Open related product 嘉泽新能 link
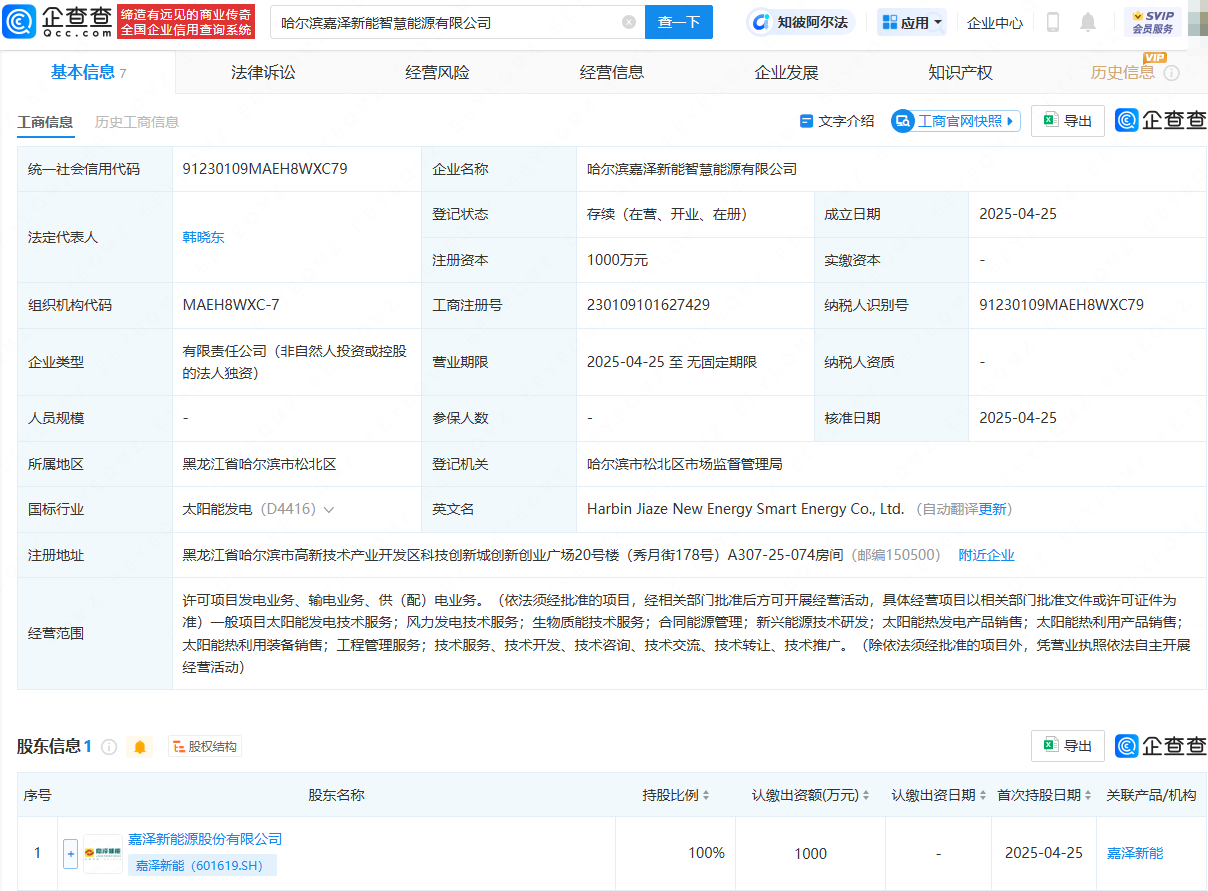Screen dimensions: 1208x891 tap(1135, 853)
